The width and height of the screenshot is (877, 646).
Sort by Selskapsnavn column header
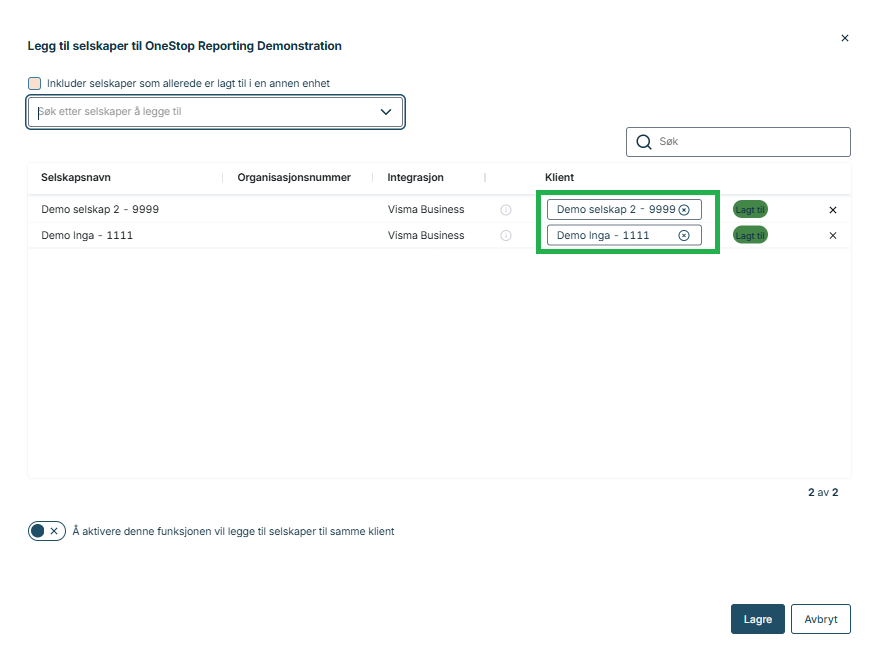coord(76,177)
